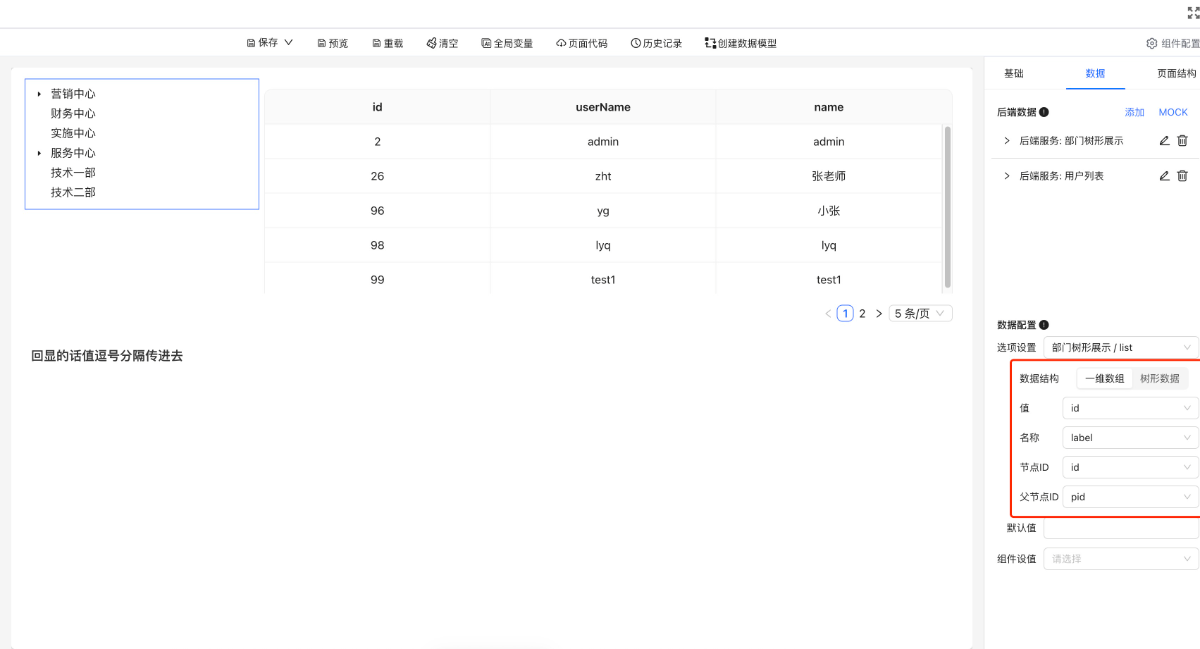Viewport: 1200px width, 649px height.
Task: Click the 默认值 input field
Action: (1120, 528)
